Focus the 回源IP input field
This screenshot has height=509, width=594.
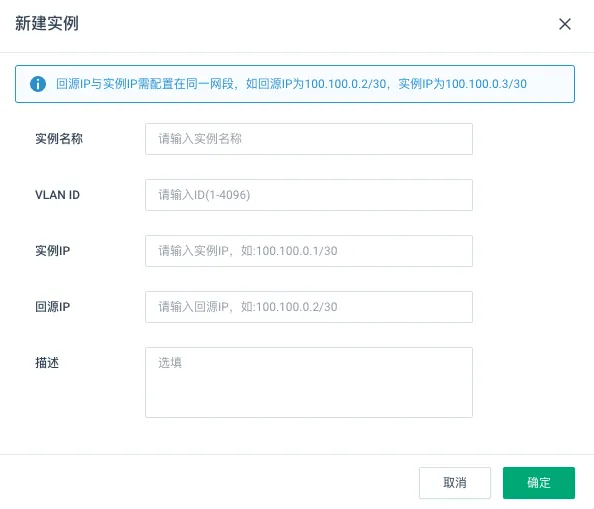[309, 307]
